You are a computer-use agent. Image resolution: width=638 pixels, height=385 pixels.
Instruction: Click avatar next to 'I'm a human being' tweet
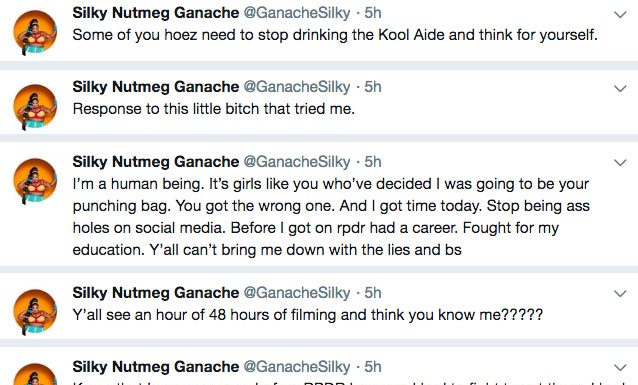pyautogui.click(x=35, y=181)
